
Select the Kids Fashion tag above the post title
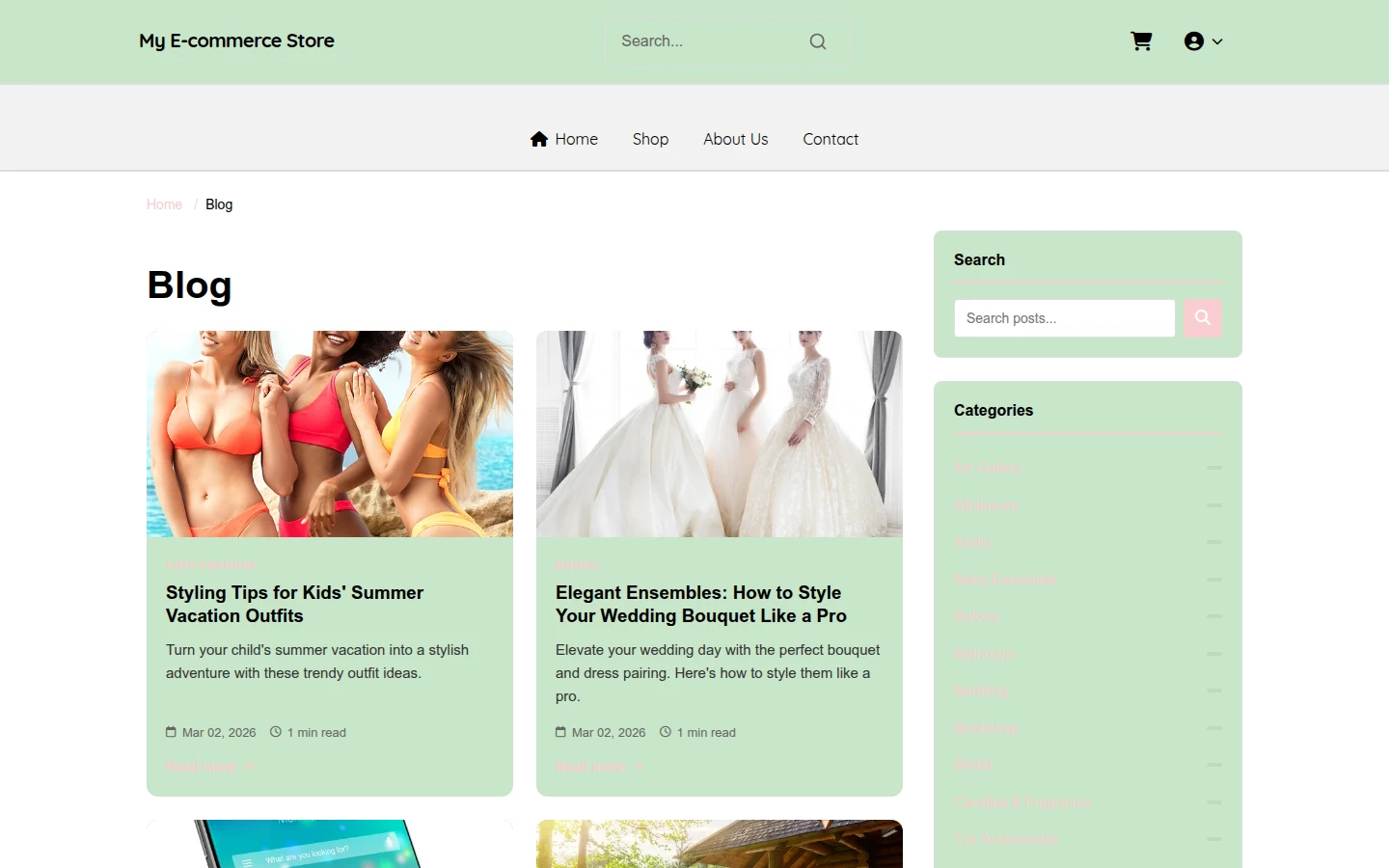[210, 564]
